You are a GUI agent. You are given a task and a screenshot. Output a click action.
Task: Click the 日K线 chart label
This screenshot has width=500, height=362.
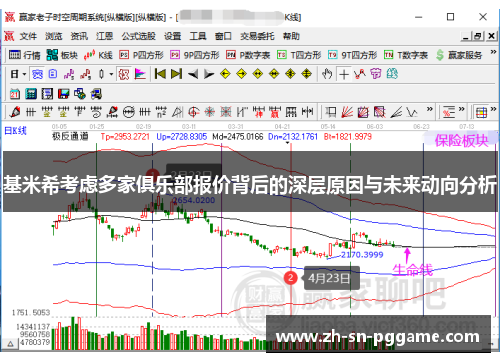point(15,131)
